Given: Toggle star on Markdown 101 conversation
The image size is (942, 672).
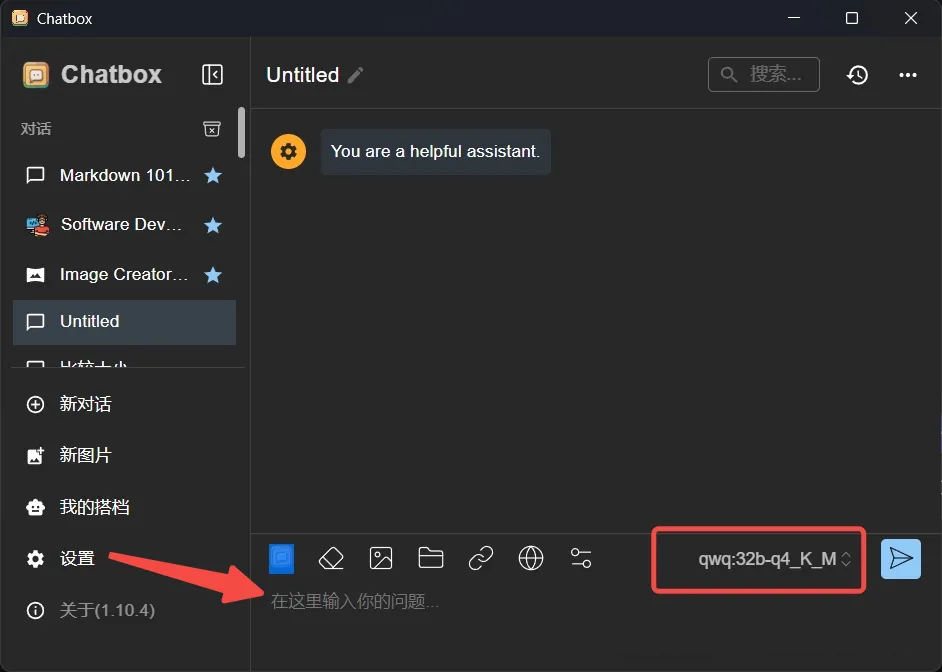Looking at the screenshot, I should [213, 176].
